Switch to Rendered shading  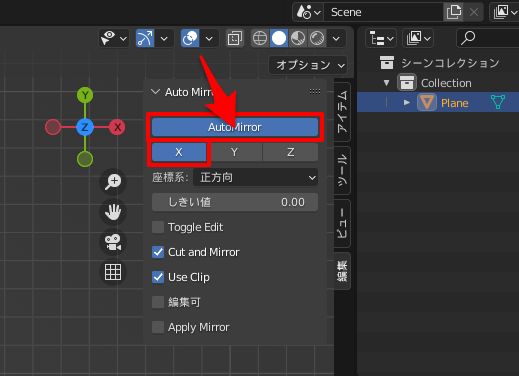[x=317, y=38]
